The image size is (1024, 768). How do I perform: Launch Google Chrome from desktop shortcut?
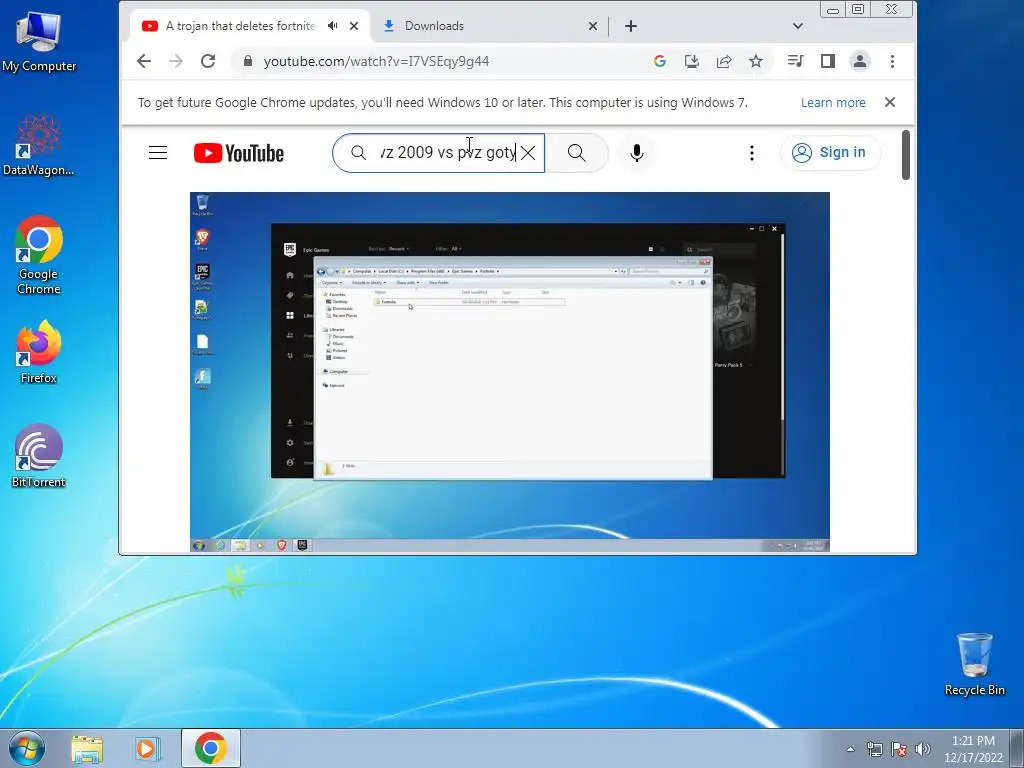pos(39,255)
